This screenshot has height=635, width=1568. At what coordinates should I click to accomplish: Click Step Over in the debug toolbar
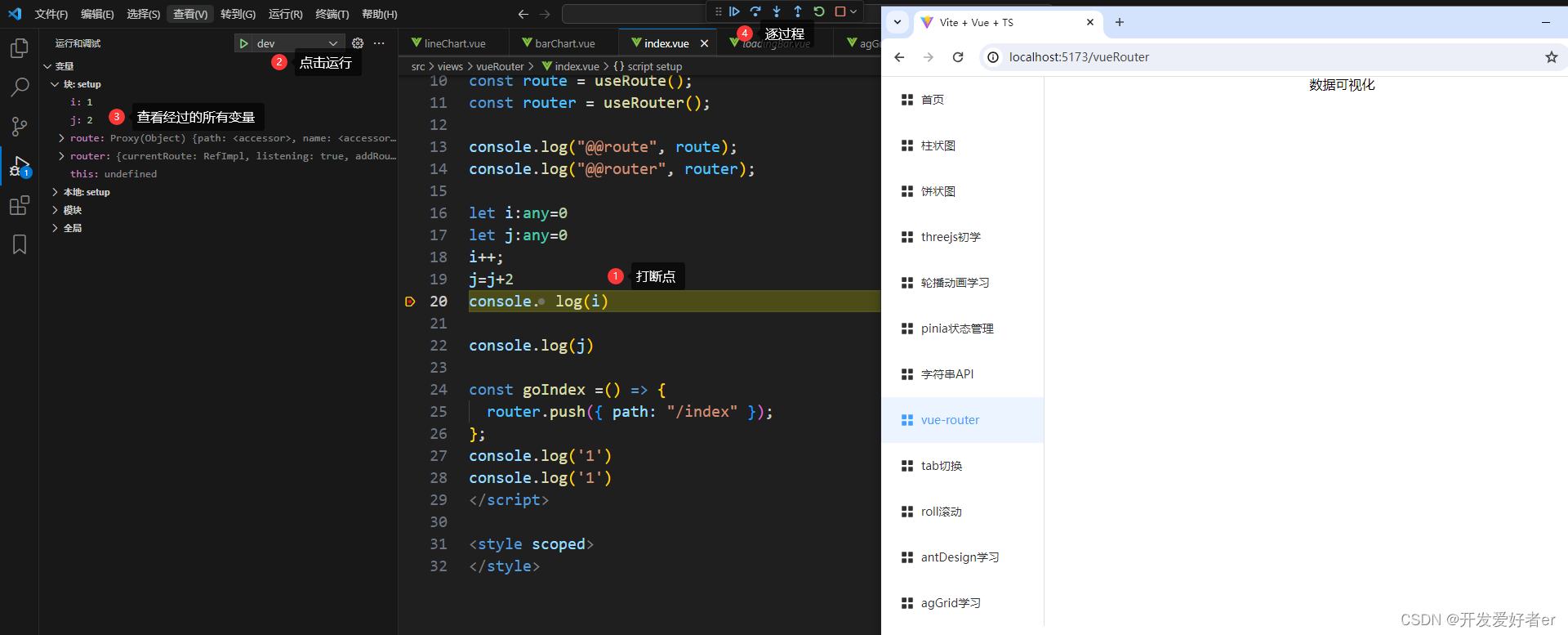(x=755, y=11)
